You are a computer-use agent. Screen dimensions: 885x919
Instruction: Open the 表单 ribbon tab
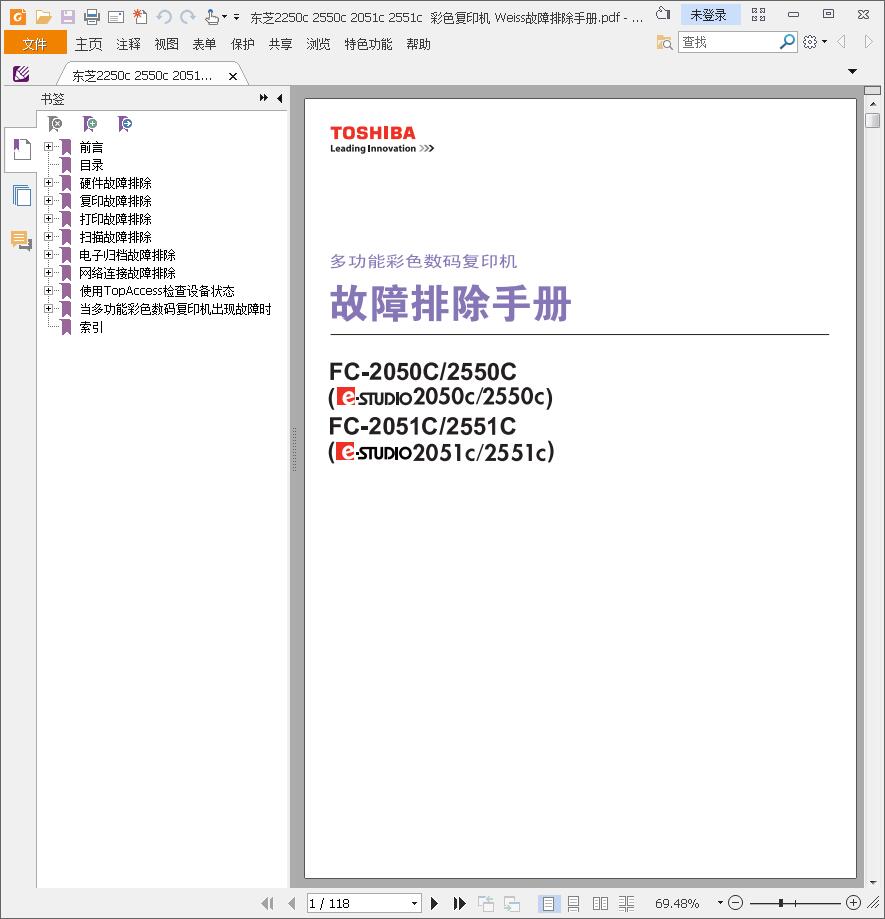click(x=205, y=44)
